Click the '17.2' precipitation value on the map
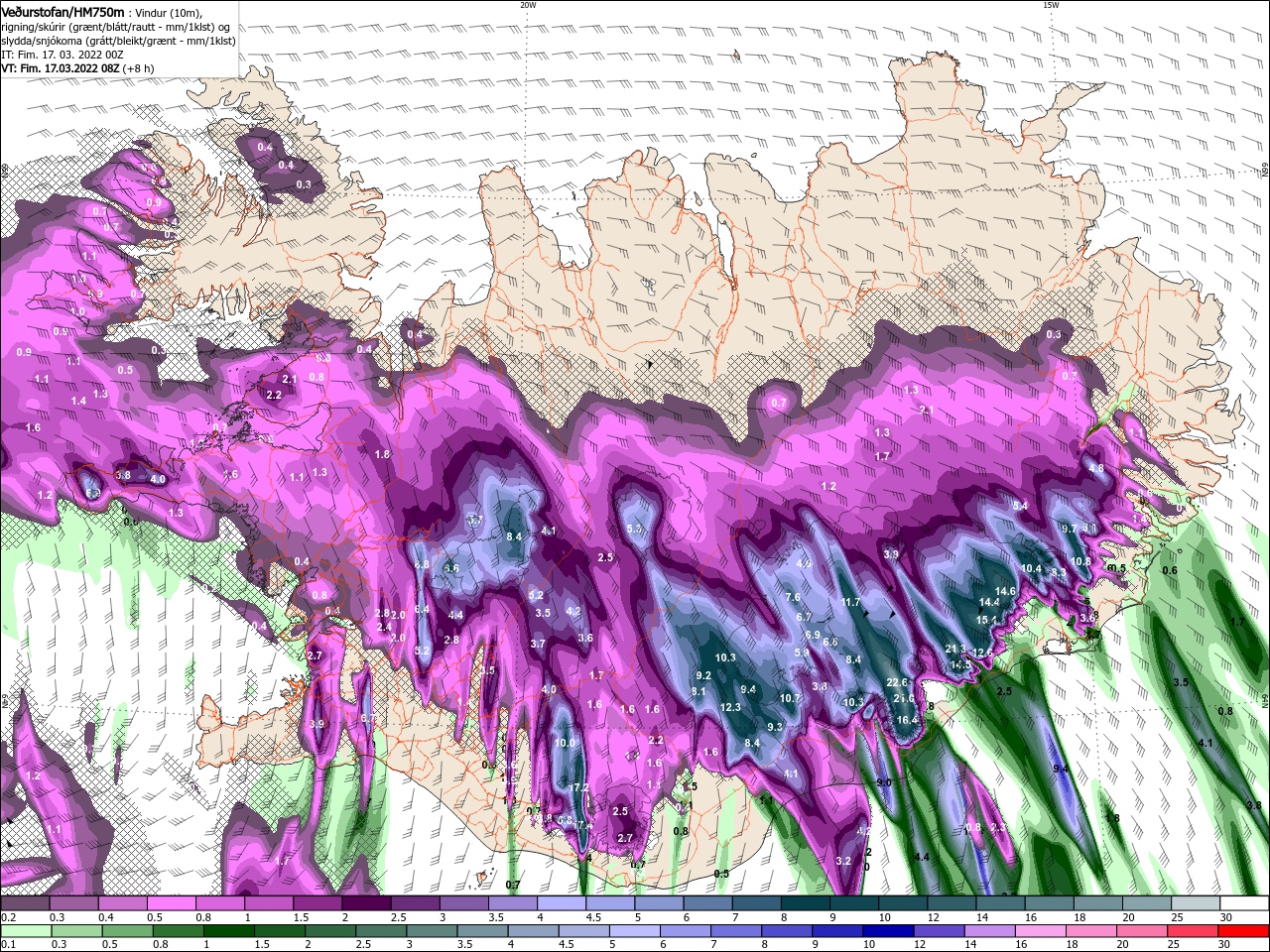Viewport: 1270px width, 952px height. tap(579, 787)
